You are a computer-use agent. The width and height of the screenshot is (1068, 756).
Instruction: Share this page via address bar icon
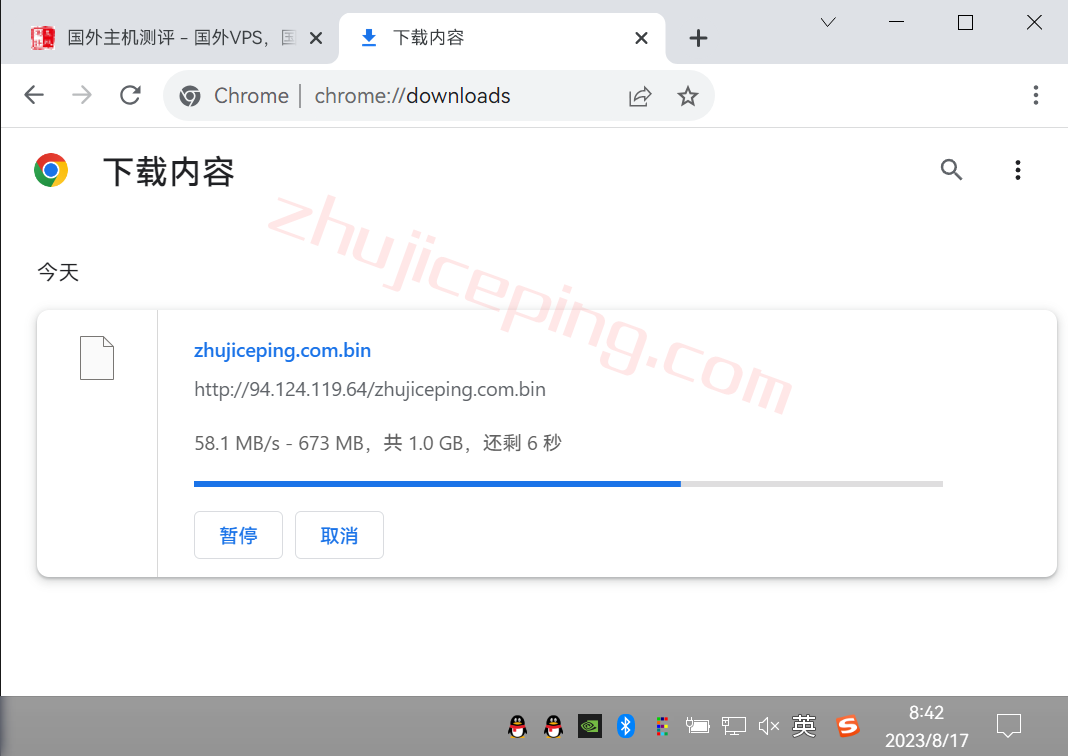click(640, 96)
